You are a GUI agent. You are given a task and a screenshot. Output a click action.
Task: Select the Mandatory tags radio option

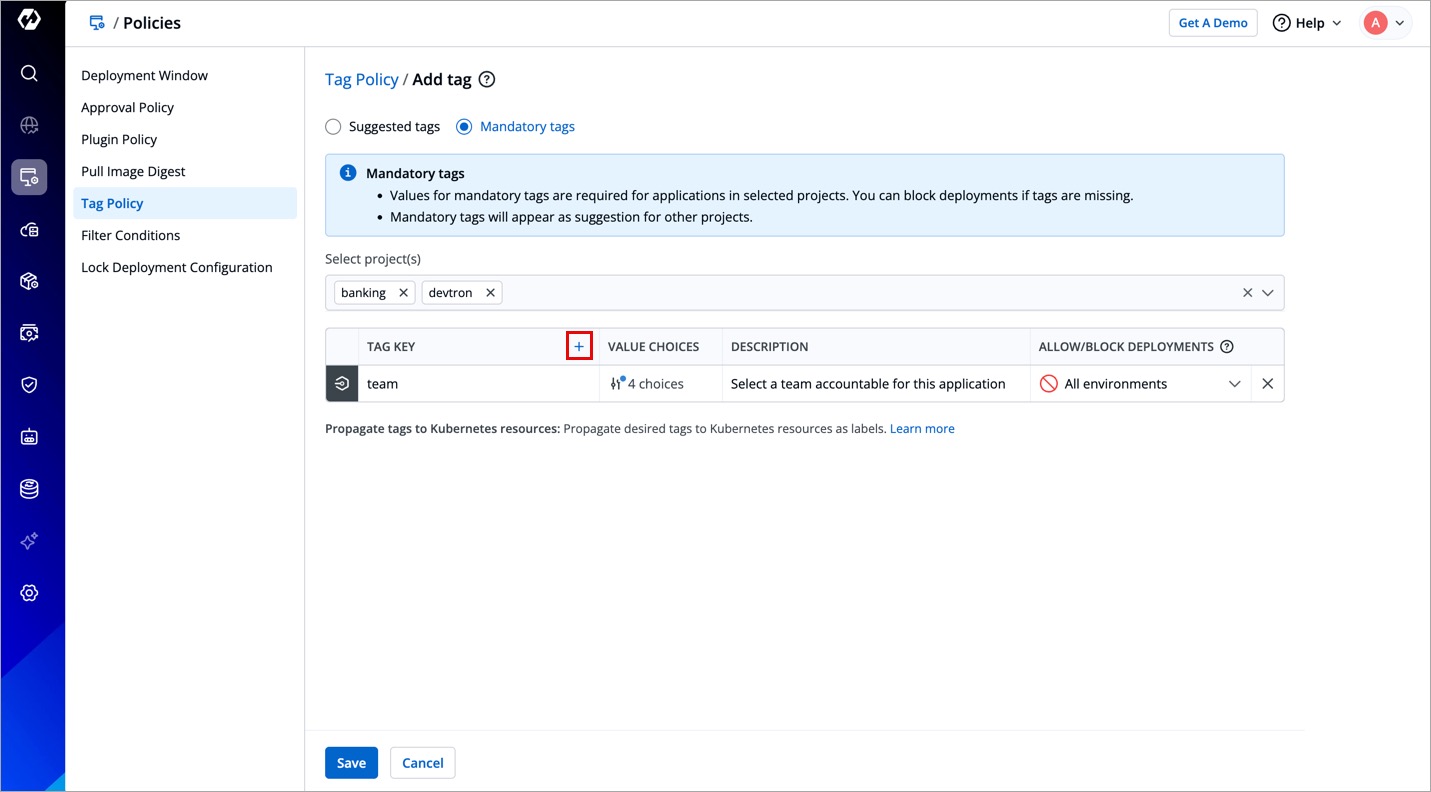pos(464,127)
